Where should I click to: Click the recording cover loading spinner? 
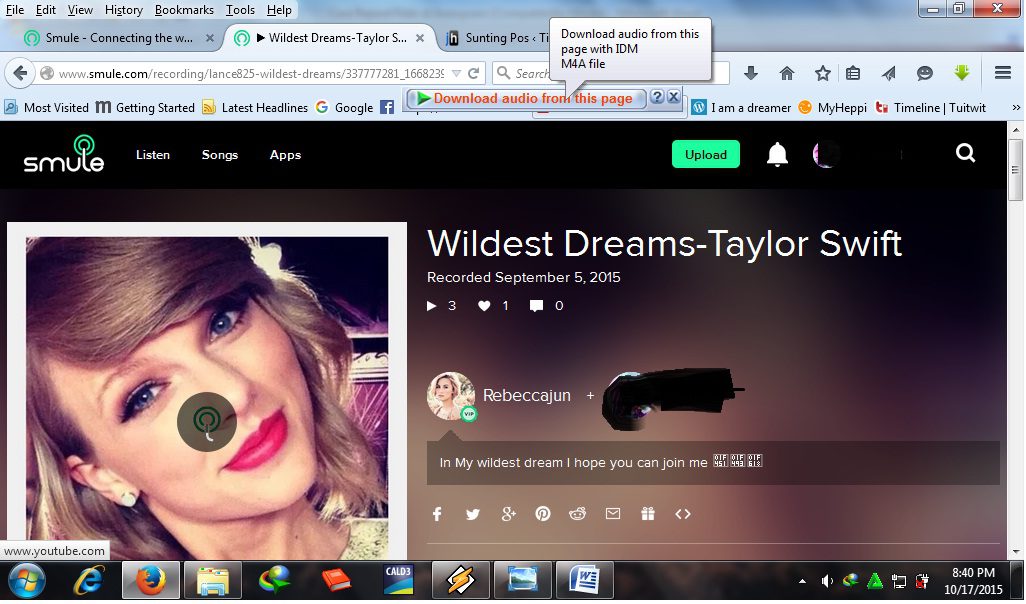(207, 421)
